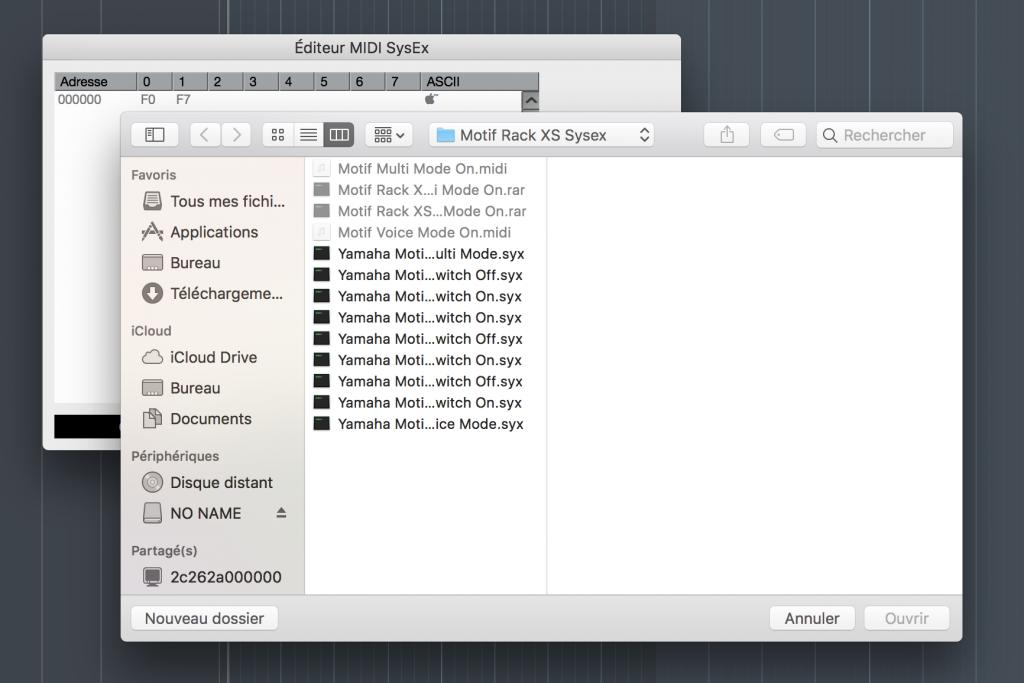Switch to column view

(x=339, y=135)
